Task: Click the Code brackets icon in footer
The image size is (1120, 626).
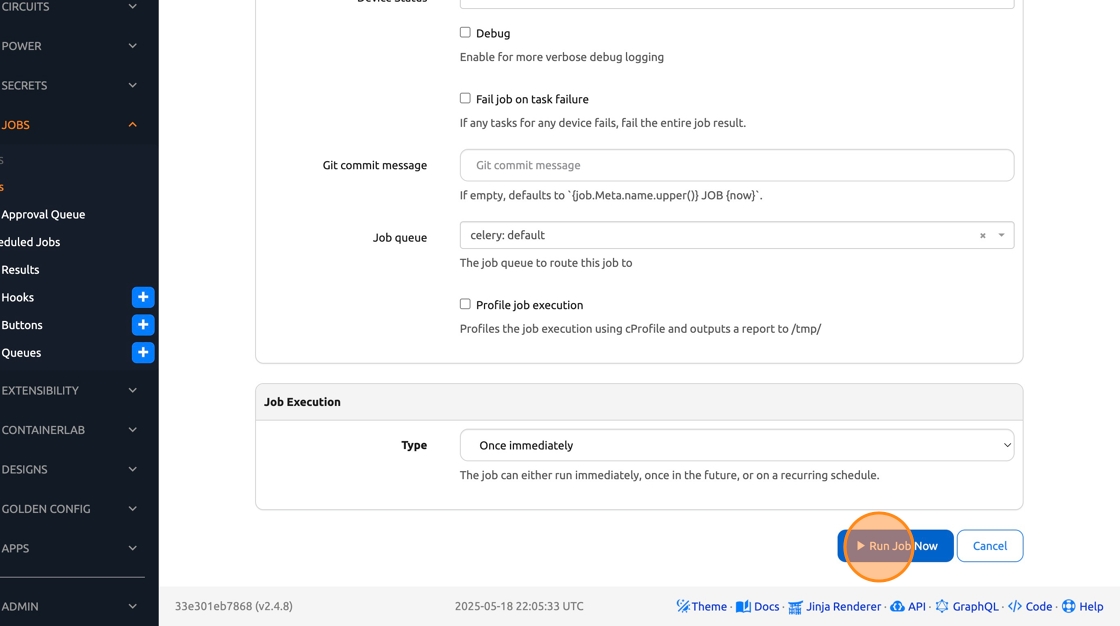Action: coord(1015,606)
